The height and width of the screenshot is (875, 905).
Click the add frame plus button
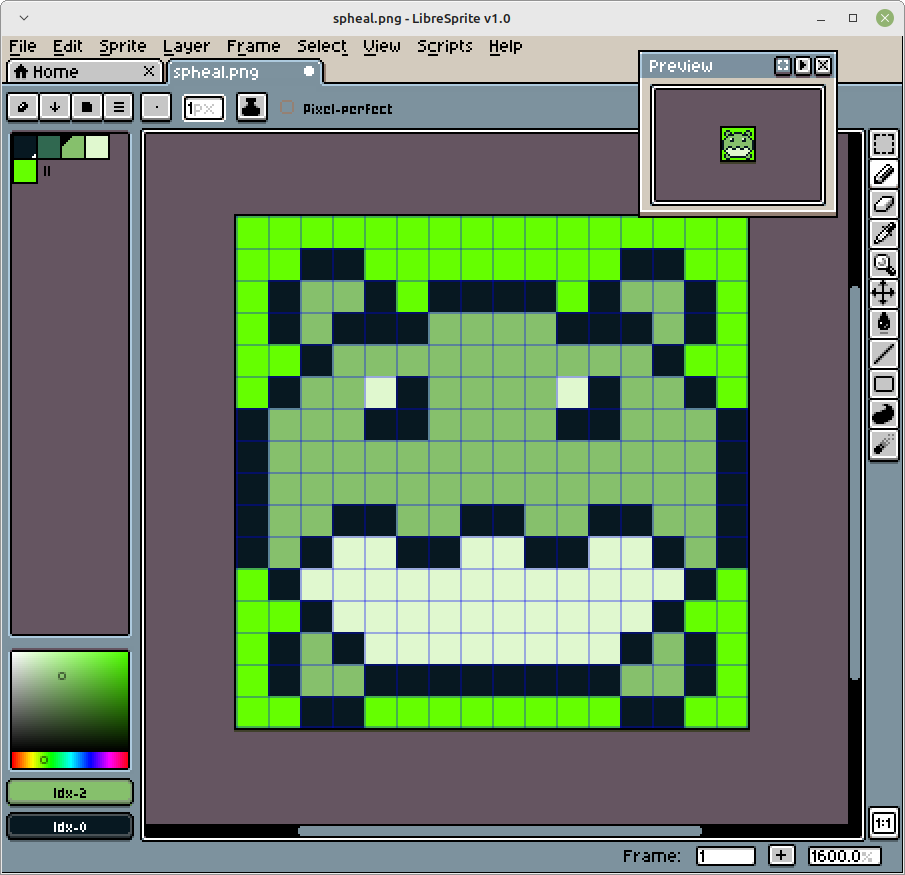pos(781,856)
